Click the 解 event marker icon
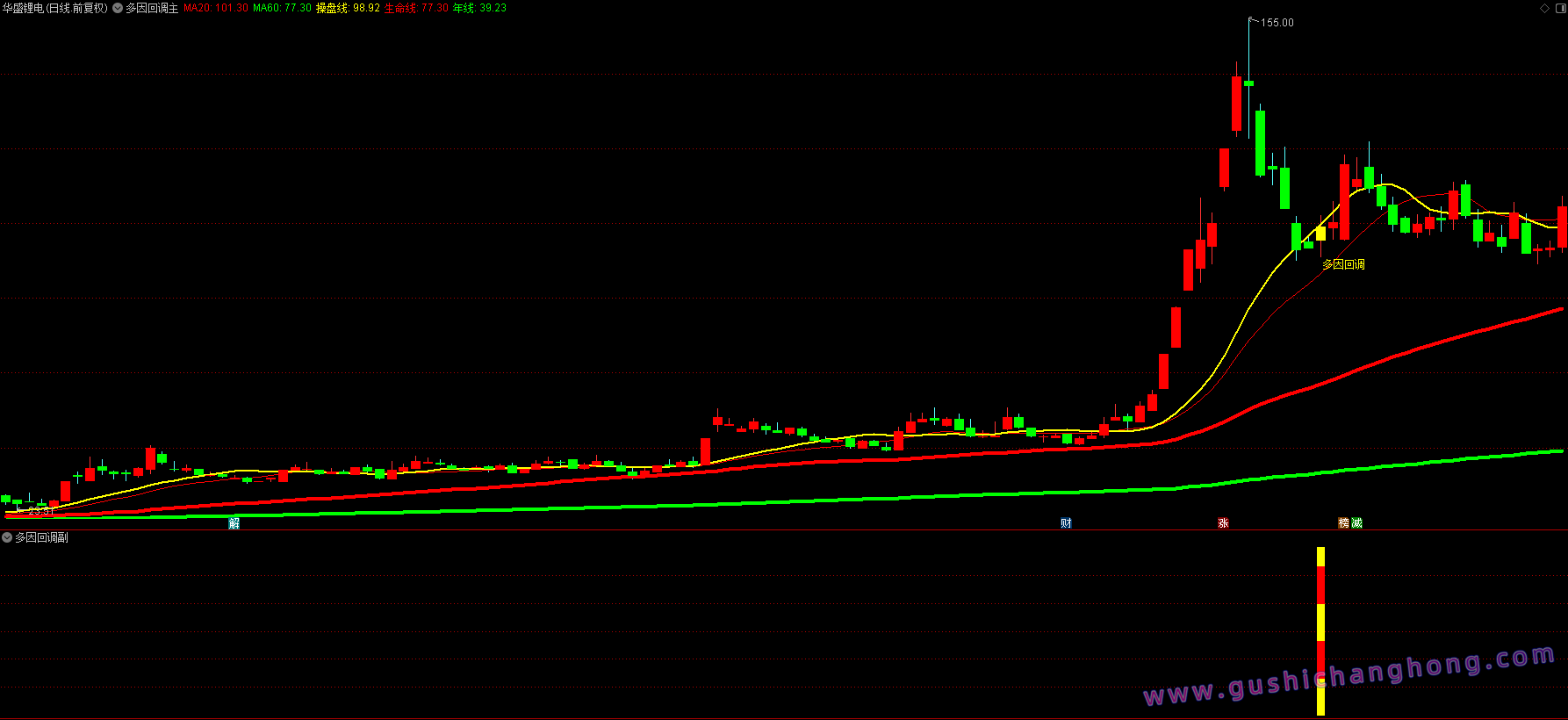1568x720 pixels. click(x=234, y=523)
